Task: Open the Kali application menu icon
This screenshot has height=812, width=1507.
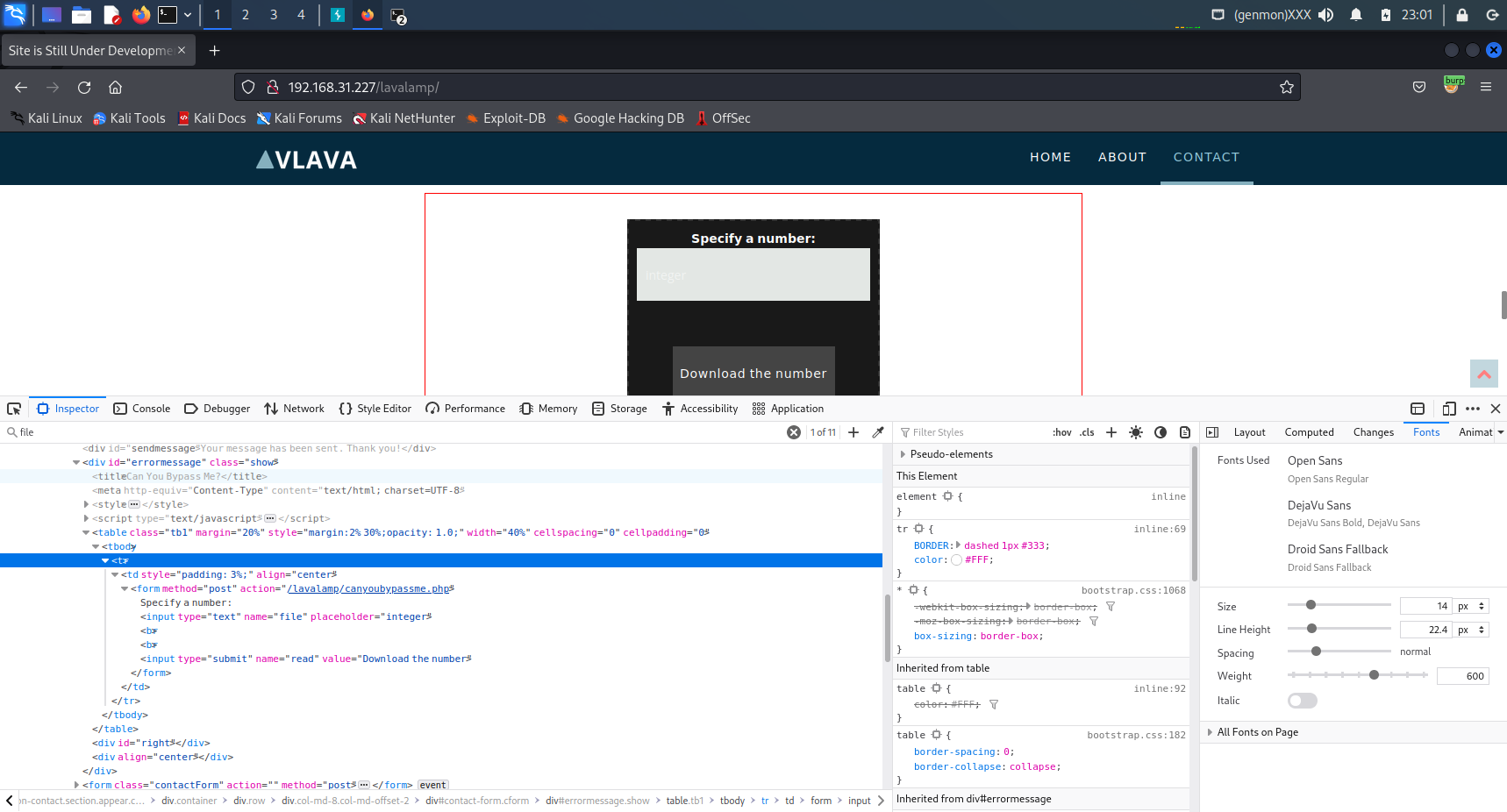Action: tap(16, 14)
